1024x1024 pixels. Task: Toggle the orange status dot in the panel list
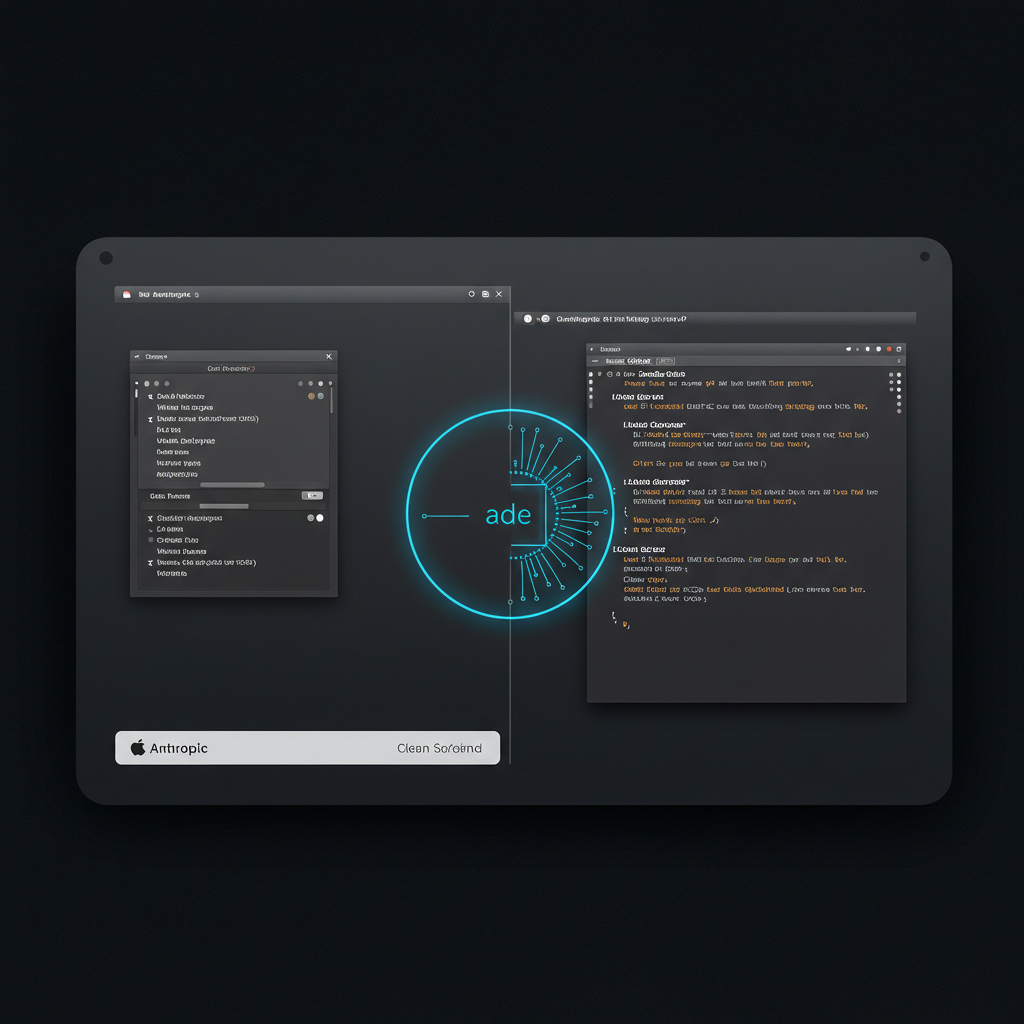(311, 396)
